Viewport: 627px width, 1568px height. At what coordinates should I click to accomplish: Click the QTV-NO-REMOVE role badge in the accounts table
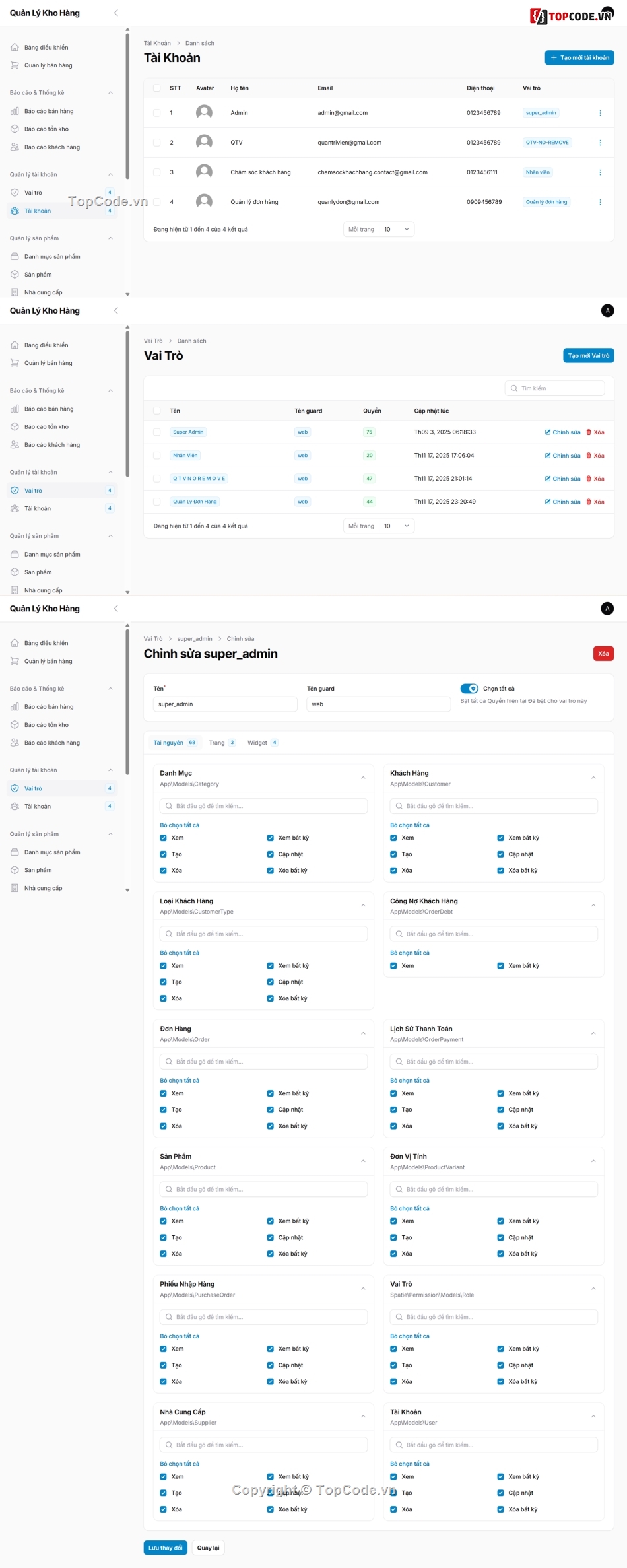pyautogui.click(x=547, y=143)
